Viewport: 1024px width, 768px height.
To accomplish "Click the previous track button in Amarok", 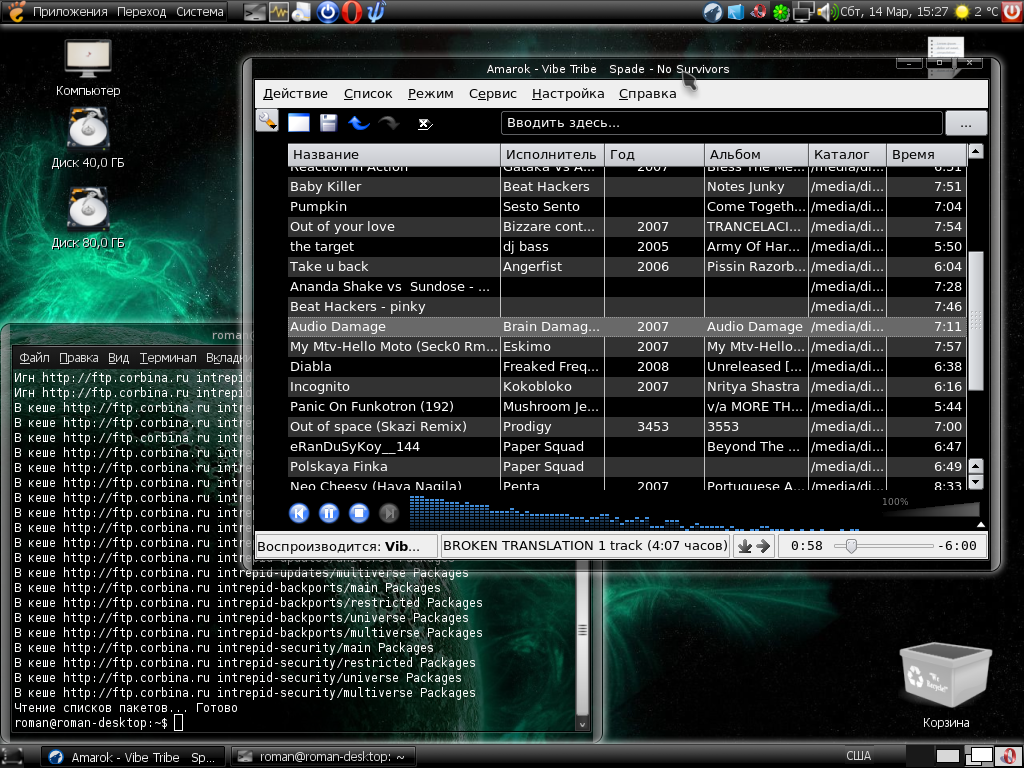I will [x=299, y=513].
